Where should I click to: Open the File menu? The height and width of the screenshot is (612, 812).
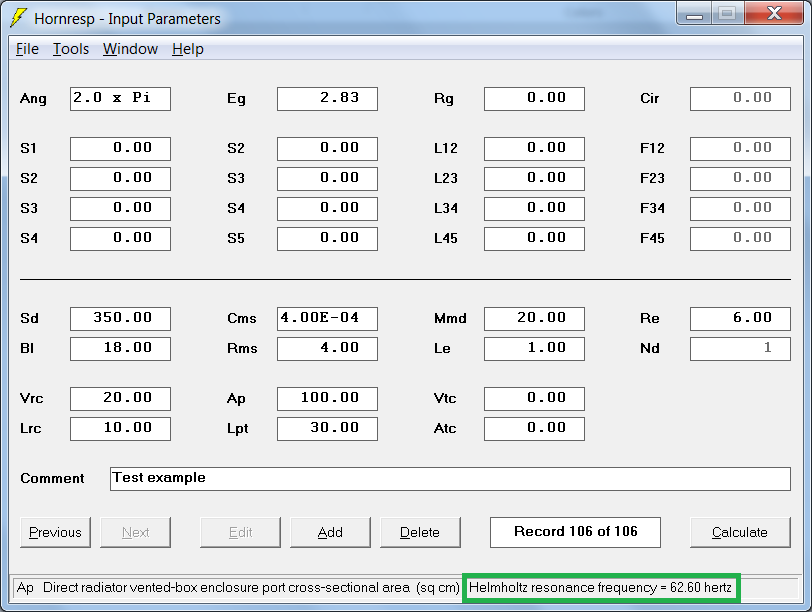point(27,49)
